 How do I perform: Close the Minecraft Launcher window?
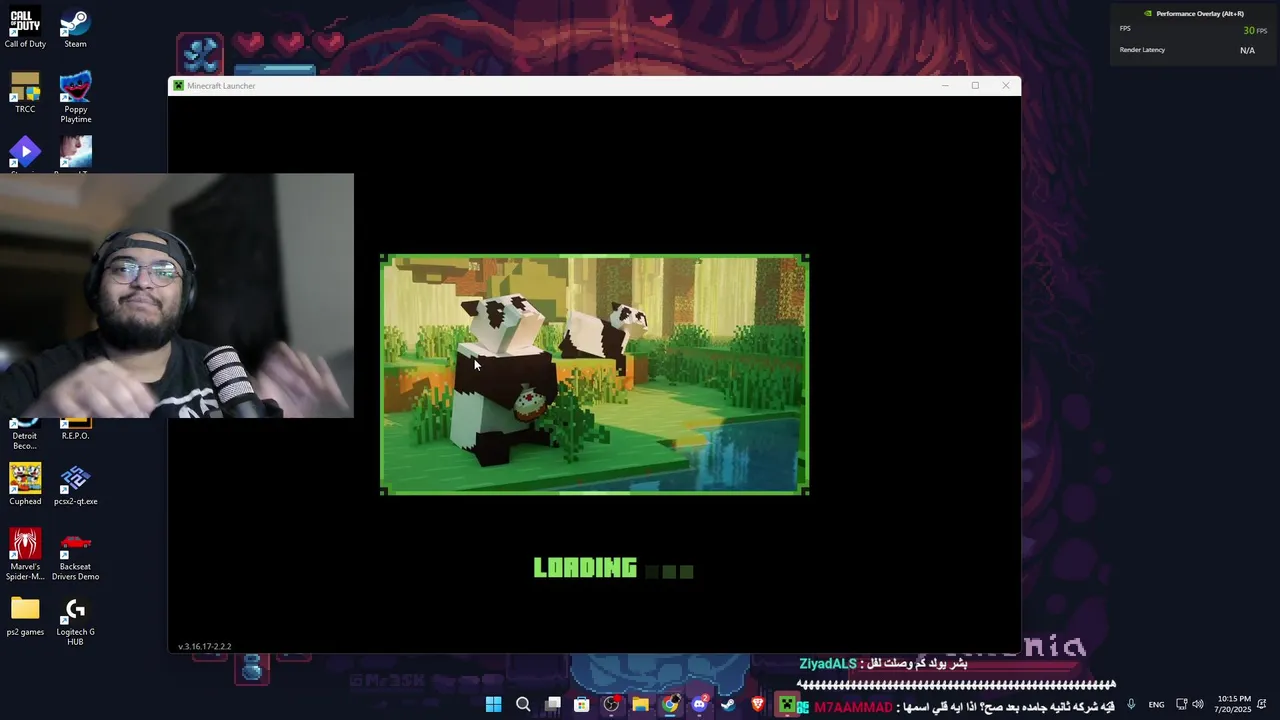coord(1006,86)
